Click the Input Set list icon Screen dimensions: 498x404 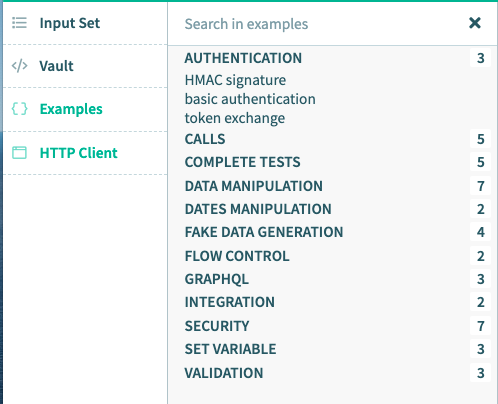pyautogui.click(x=19, y=23)
